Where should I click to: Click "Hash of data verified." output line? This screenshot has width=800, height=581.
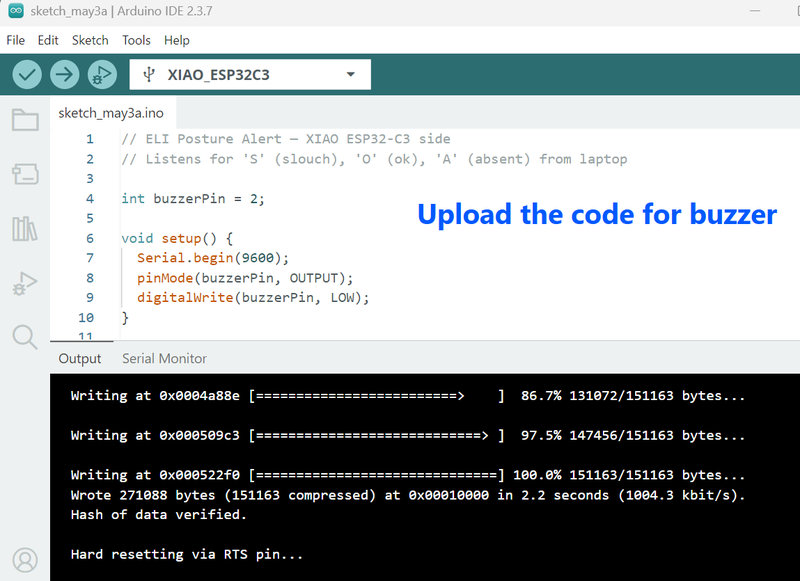(x=159, y=515)
